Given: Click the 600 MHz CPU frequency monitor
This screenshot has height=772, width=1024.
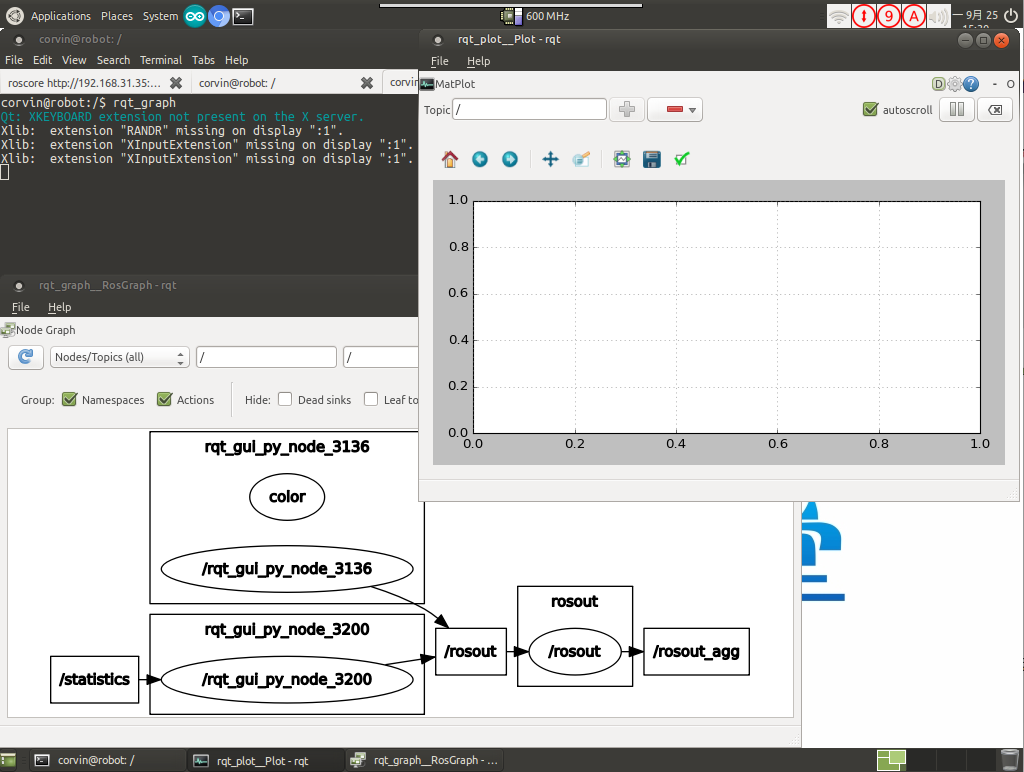Looking at the screenshot, I should (535, 16).
